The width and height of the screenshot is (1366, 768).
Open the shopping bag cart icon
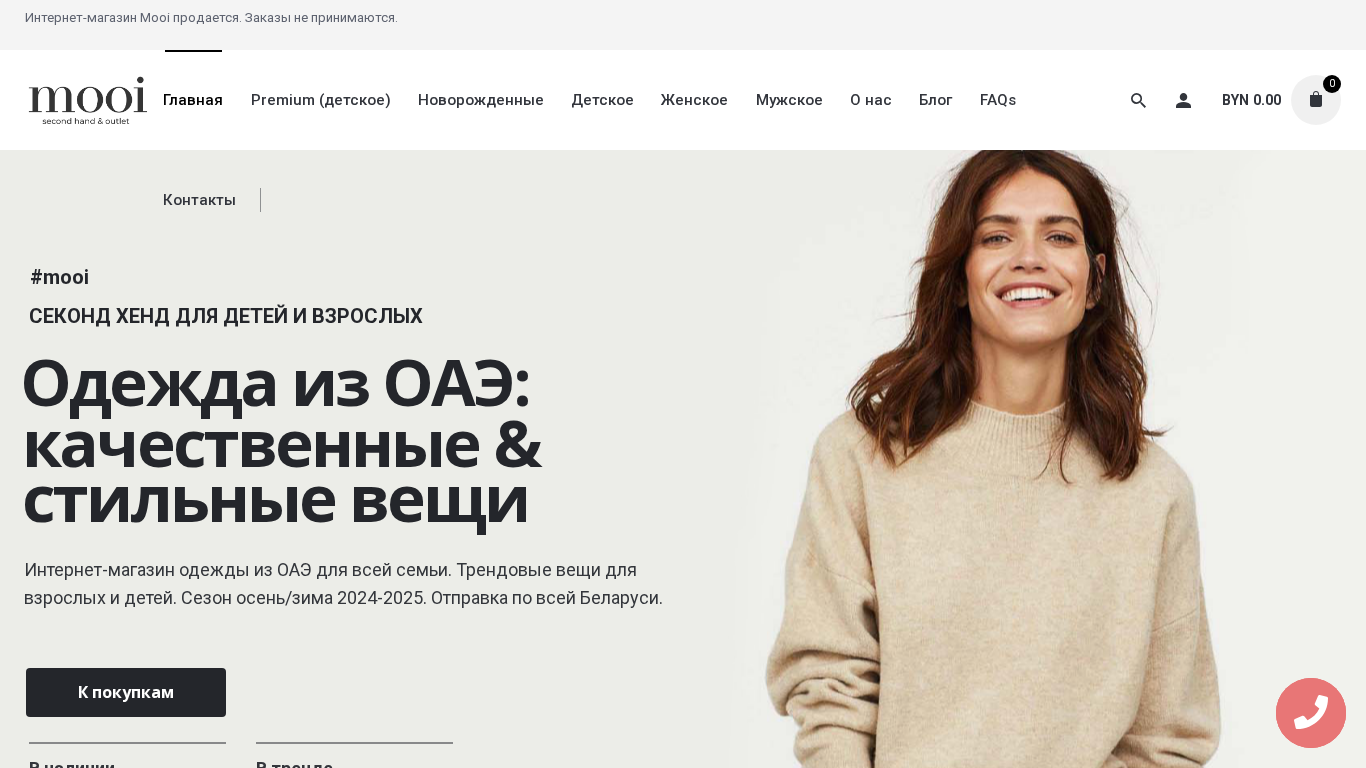pyautogui.click(x=1316, y=100)
